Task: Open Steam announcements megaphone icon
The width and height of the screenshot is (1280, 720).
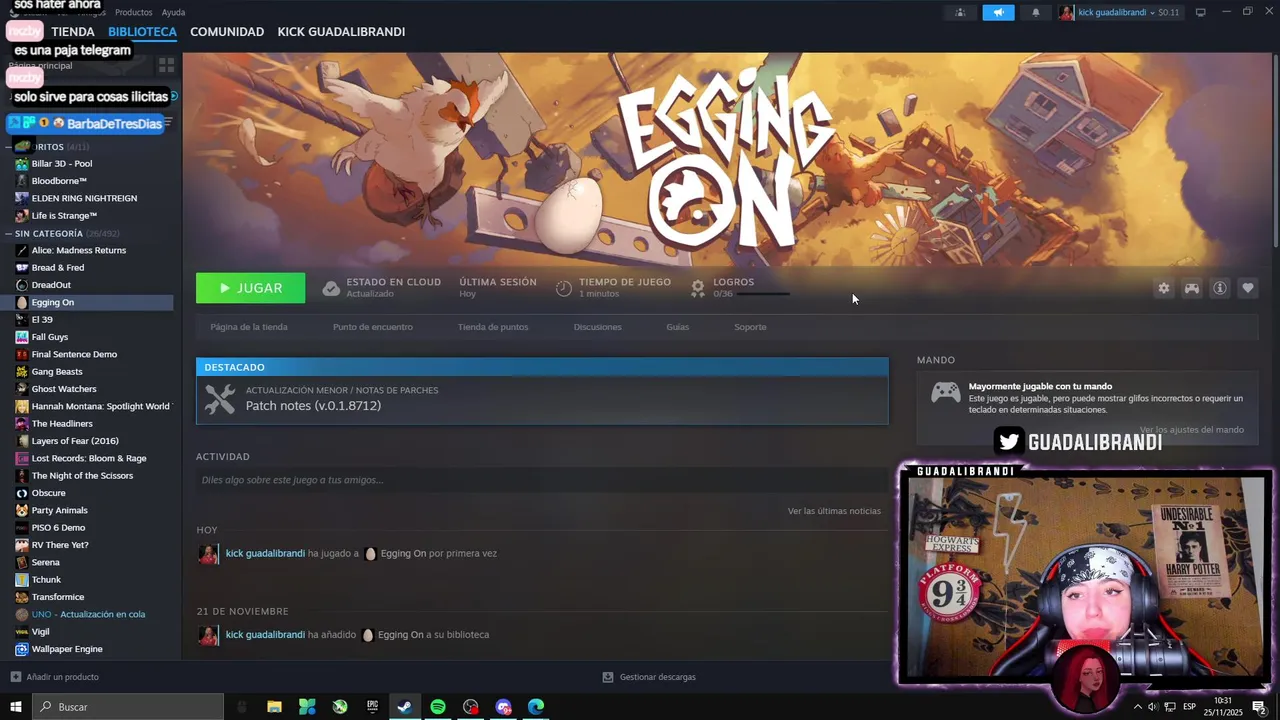Action: point(998,12)
